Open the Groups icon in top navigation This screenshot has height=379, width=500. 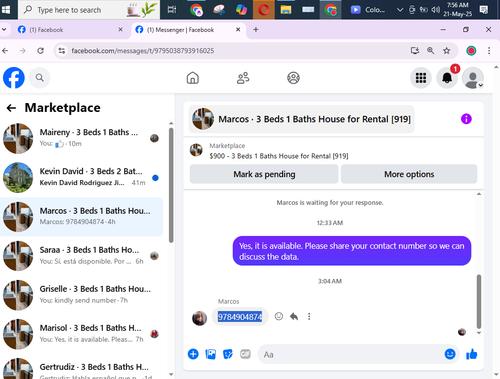point(293,78)
